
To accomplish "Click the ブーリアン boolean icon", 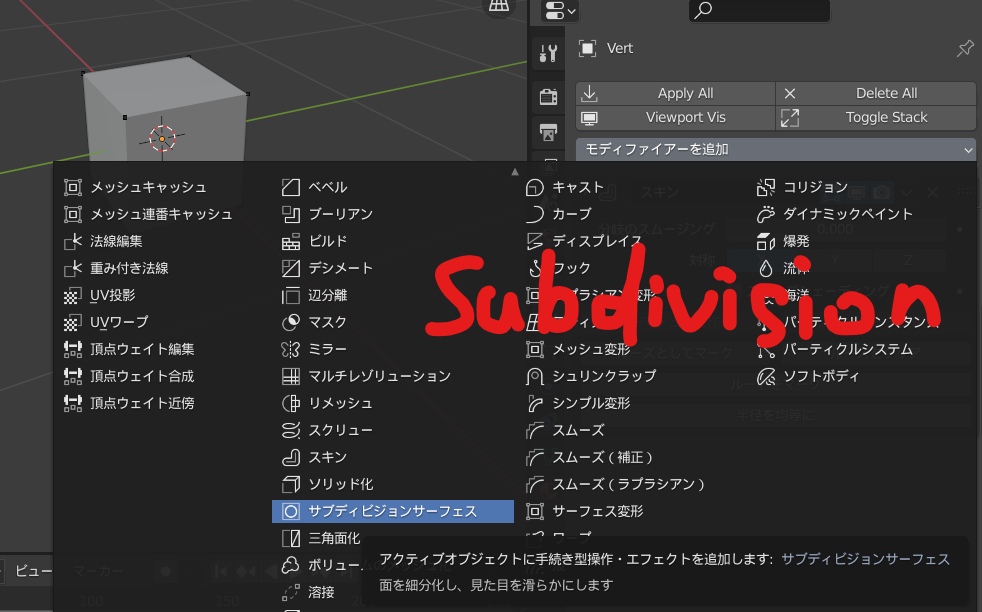I will [x=291, y=214].
